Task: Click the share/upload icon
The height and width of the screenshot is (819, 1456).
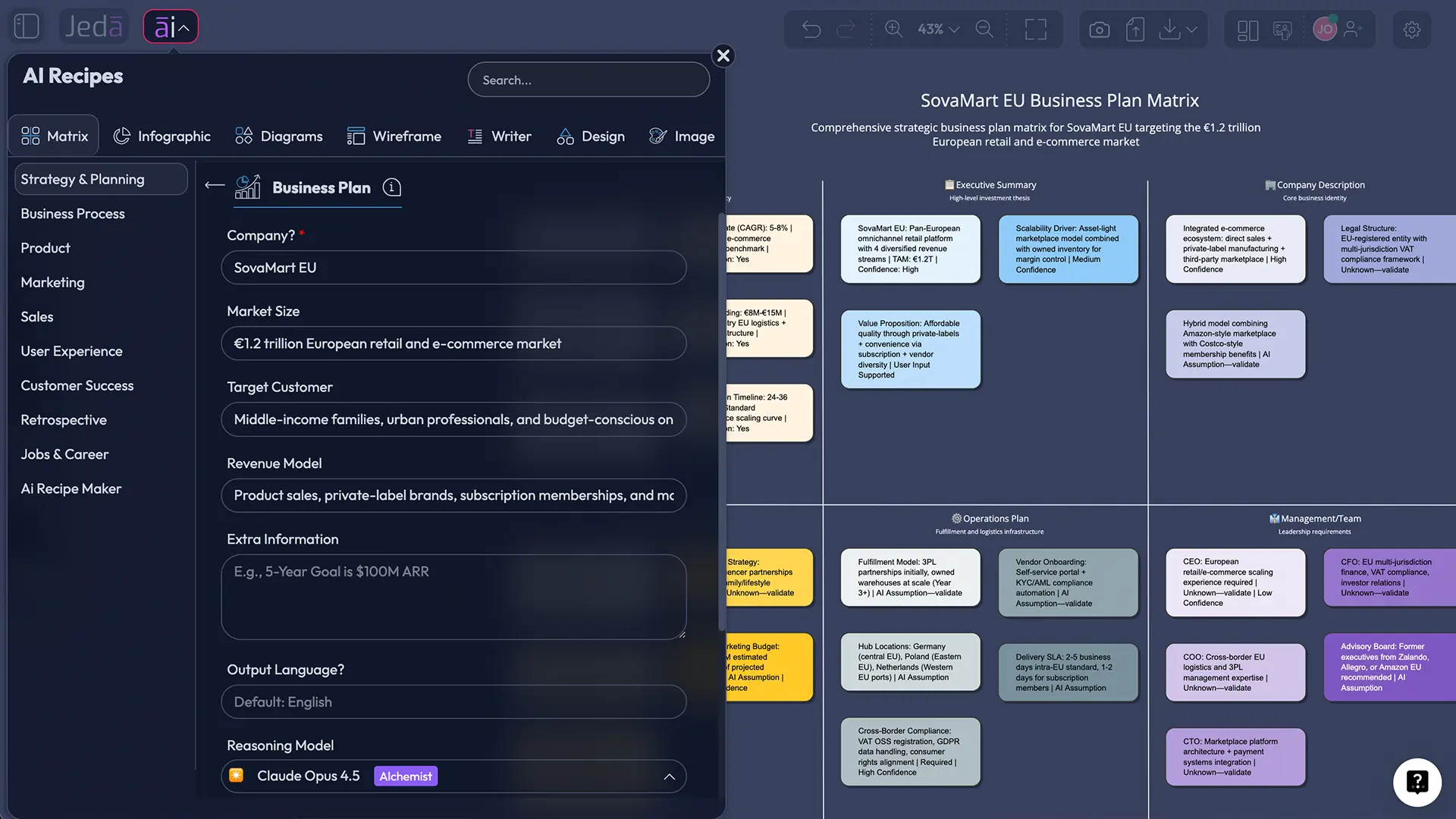Action: (1135, 30)
